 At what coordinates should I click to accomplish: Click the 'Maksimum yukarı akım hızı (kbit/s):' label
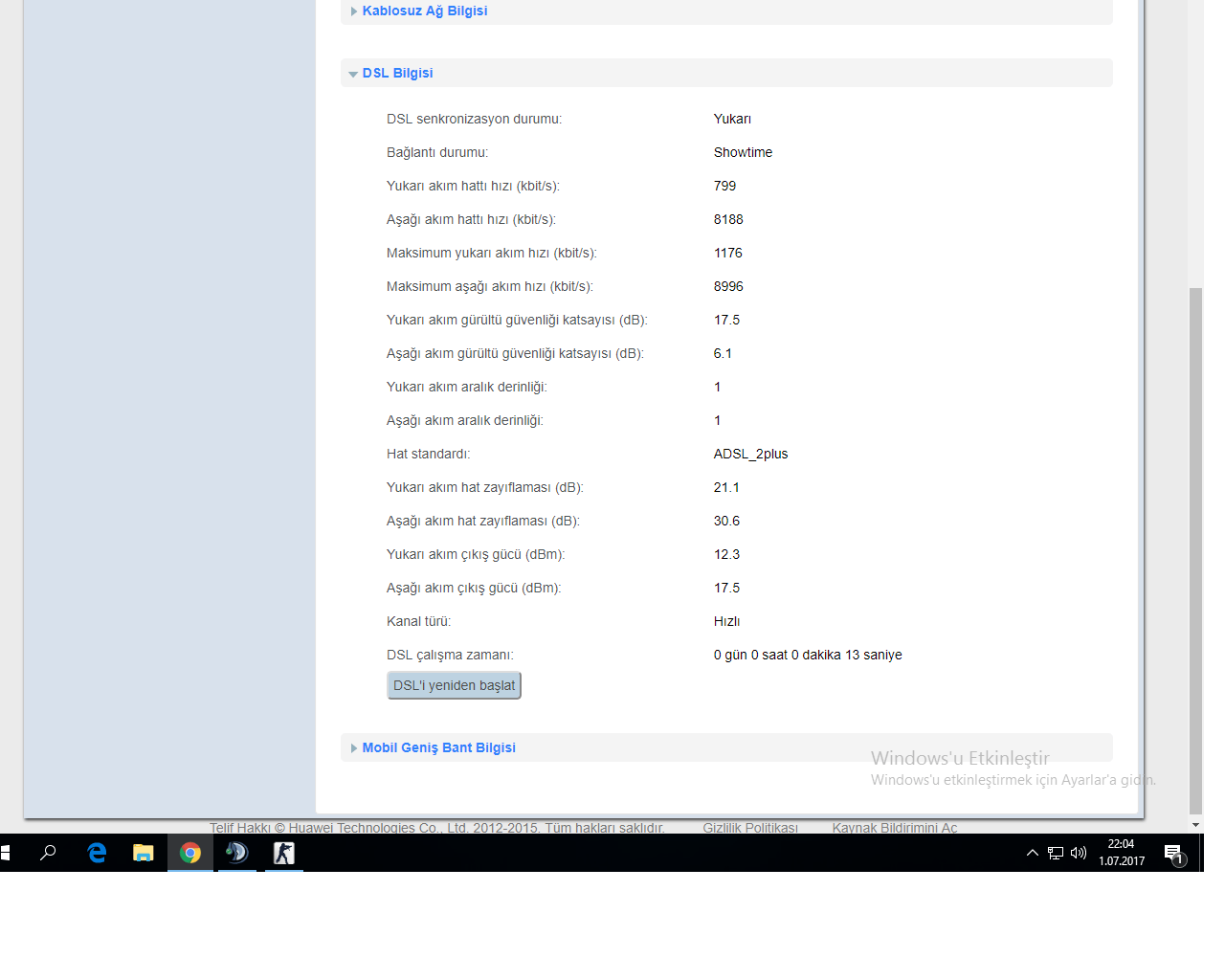(x=492, y=253)
